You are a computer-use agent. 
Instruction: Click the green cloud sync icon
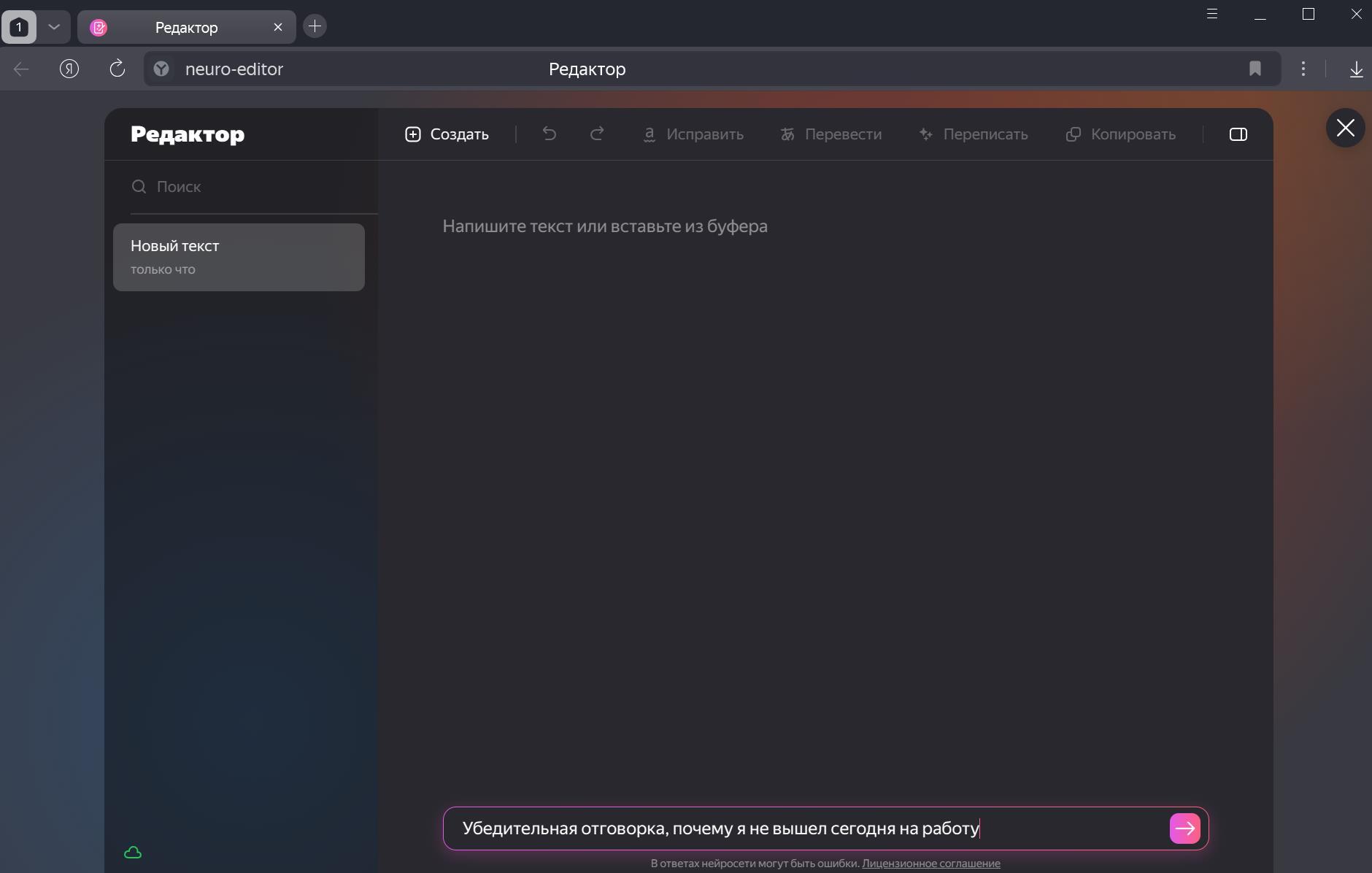click(133, 853)
